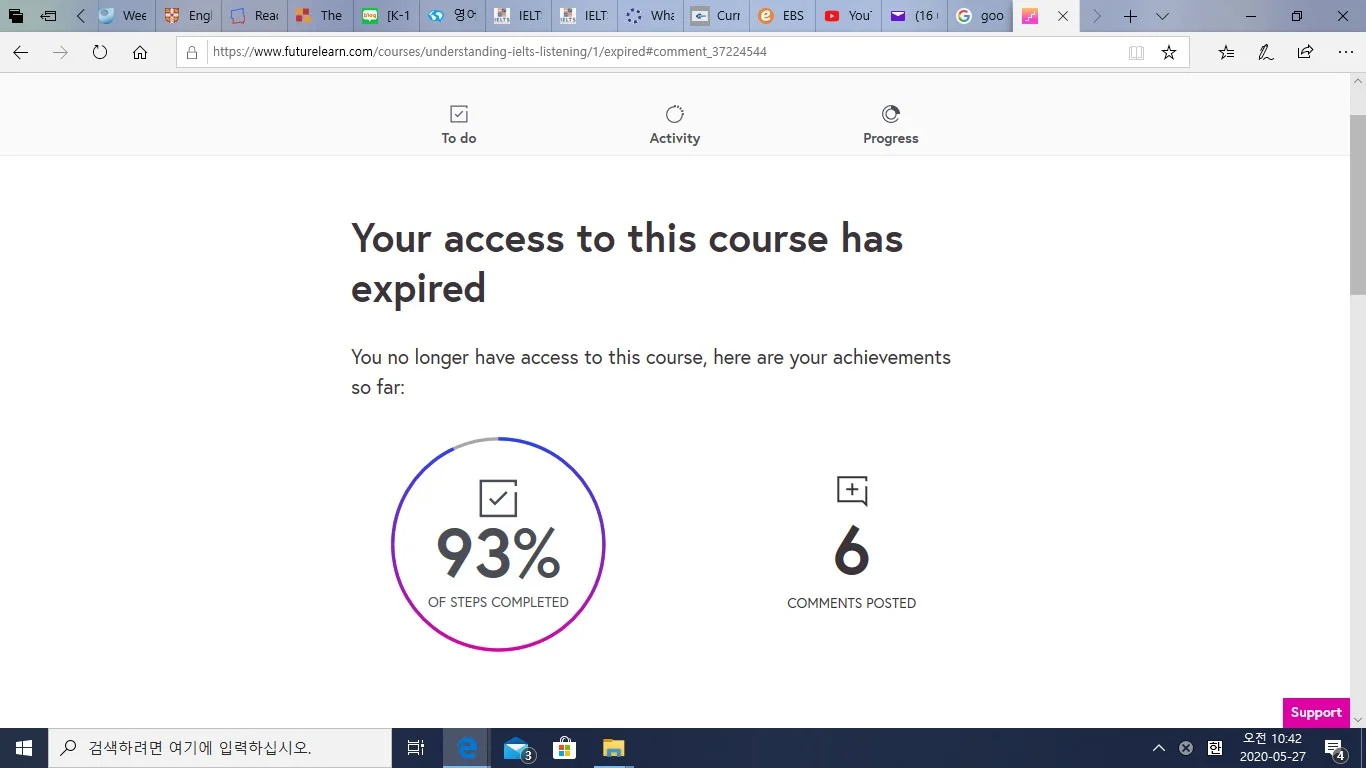The width and height of the screenshot is (1366, 768).
Task: Open the To do section
Action: [x=459, y=125]
